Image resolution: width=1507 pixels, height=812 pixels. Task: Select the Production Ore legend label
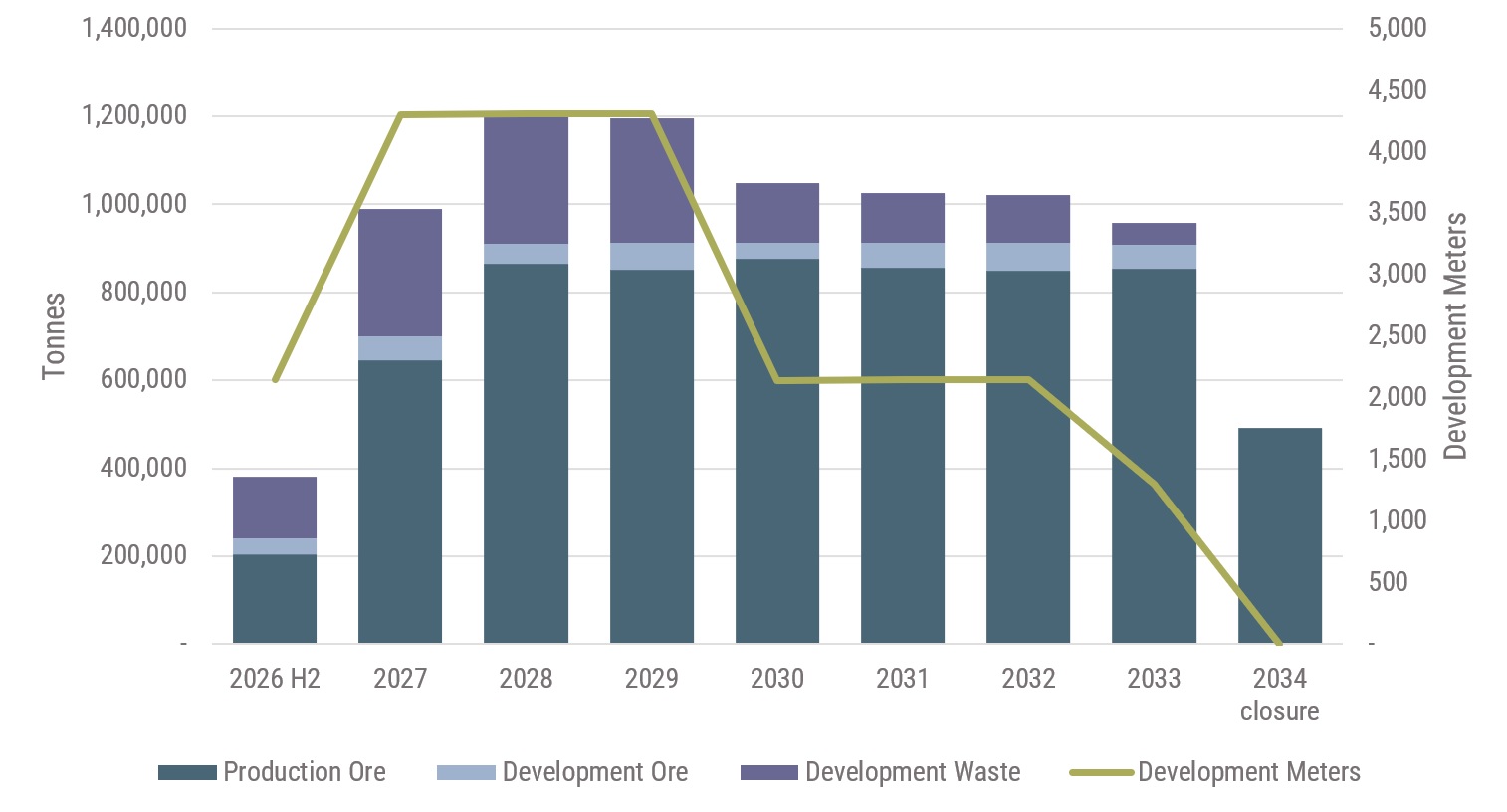[305, 772]
